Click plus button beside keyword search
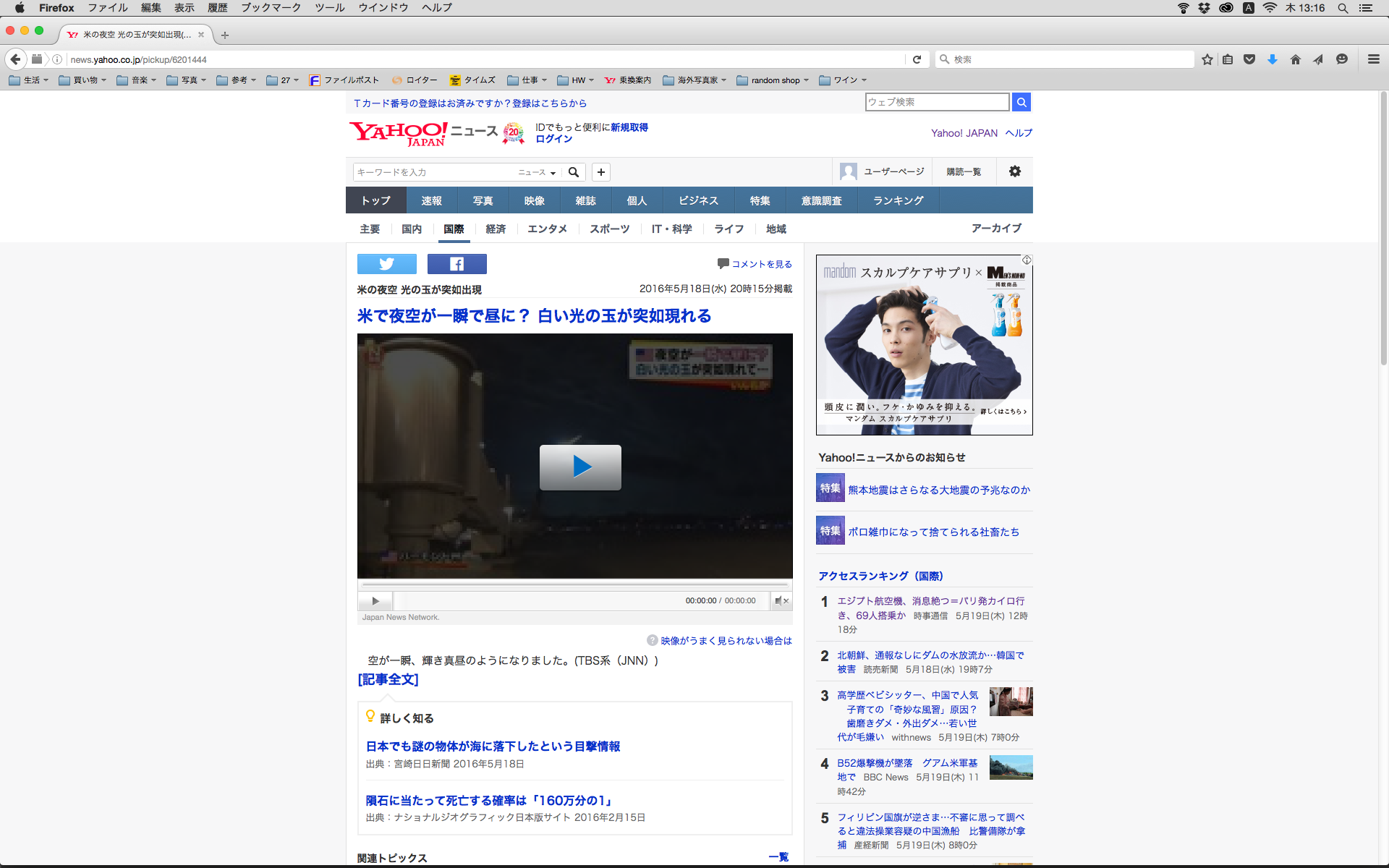This screenshot has height=868, width=1389. click(x=600, y=172)
